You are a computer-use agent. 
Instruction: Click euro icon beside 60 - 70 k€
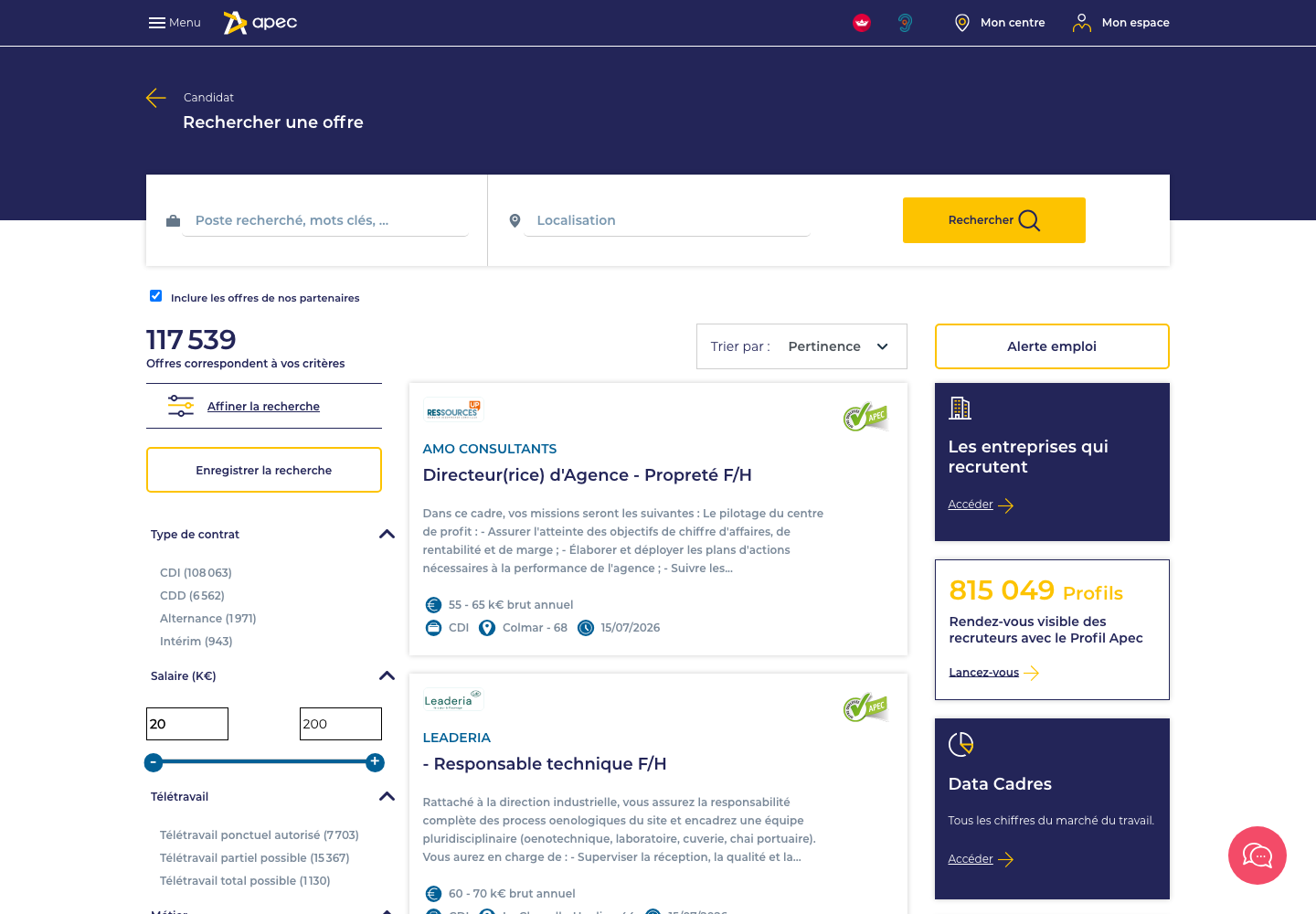tap(434, 894)
